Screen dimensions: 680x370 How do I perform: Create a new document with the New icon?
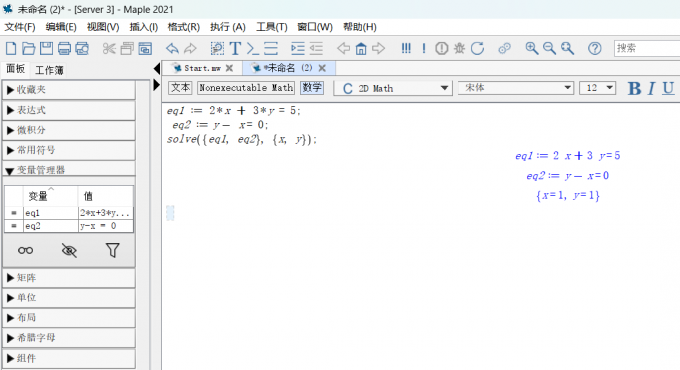click(x=11, y=48)
